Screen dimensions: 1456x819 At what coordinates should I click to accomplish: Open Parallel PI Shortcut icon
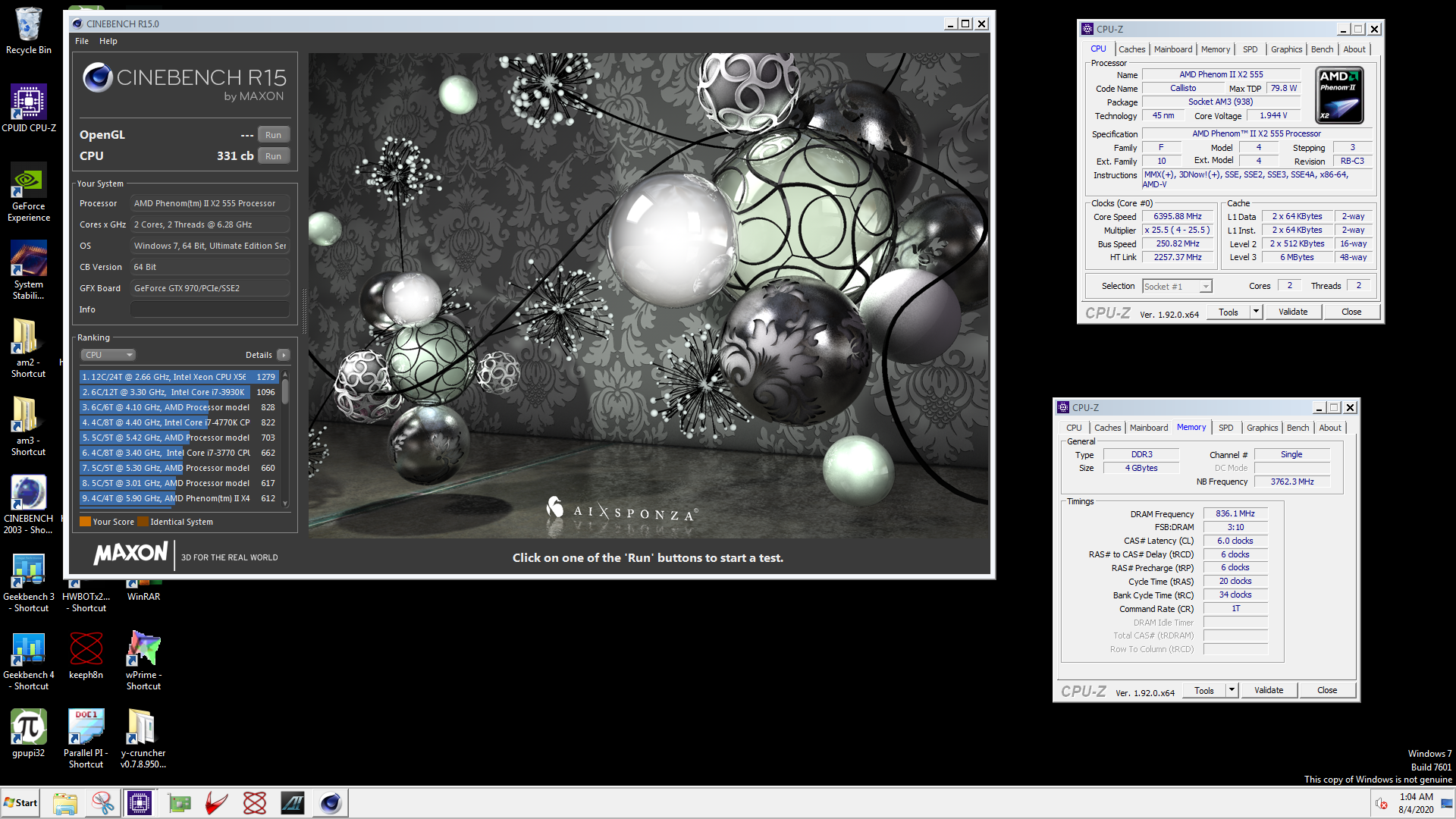(x=86, y=739)
